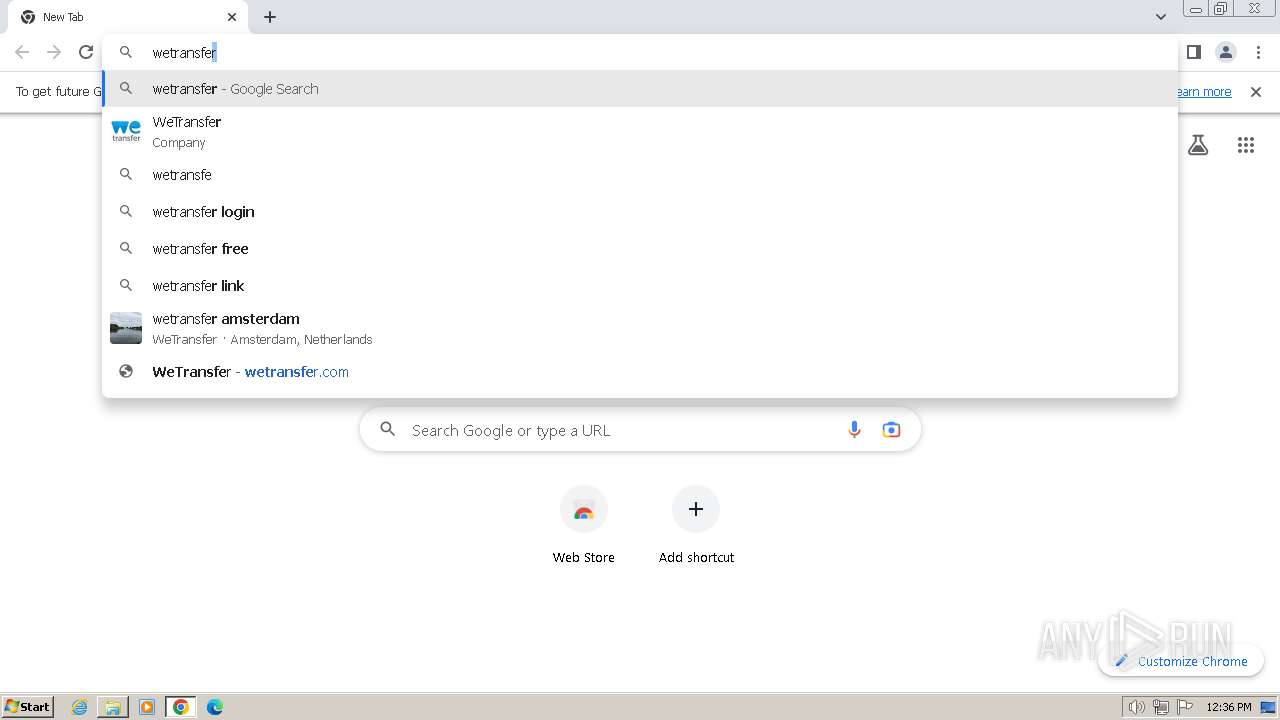Open the wetransfer.com URL suggestion
The image size is (1280, 720).
(x=640, y=372)
